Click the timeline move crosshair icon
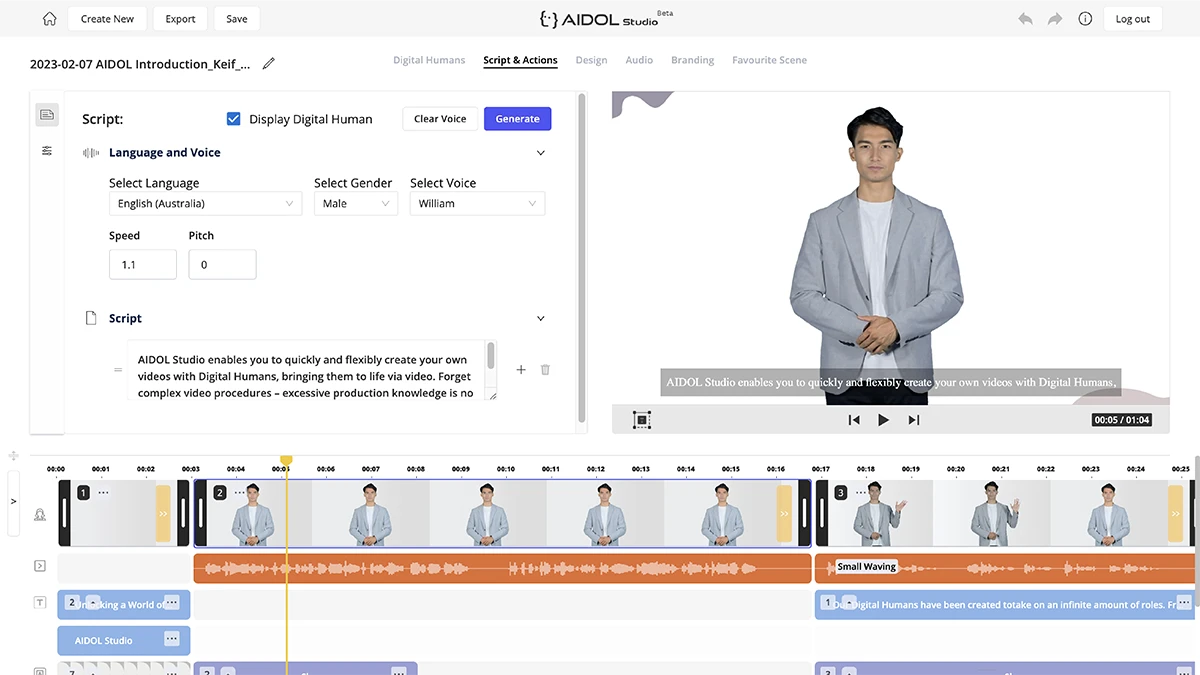This screenshot has width=1200, height=675. (x=13, y=456)
